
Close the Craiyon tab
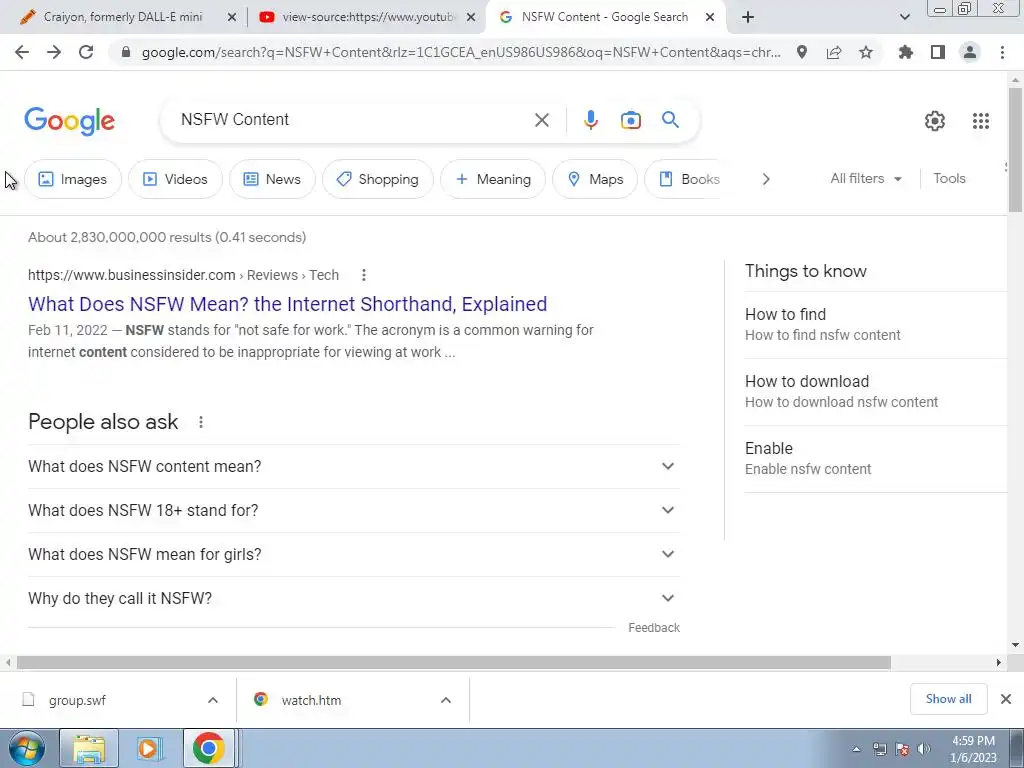pyautogui.click(x=232, y=17)
